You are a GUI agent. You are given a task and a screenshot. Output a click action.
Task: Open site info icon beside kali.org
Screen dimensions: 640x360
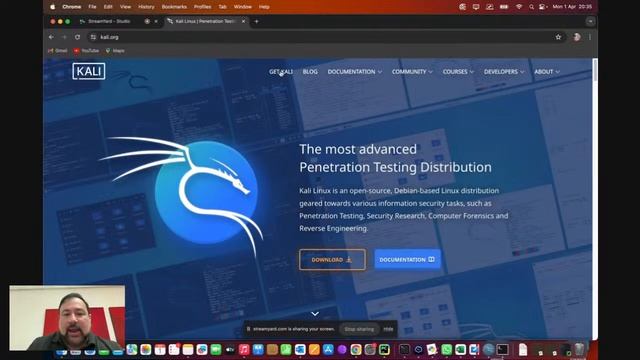[x=93, y=37]
